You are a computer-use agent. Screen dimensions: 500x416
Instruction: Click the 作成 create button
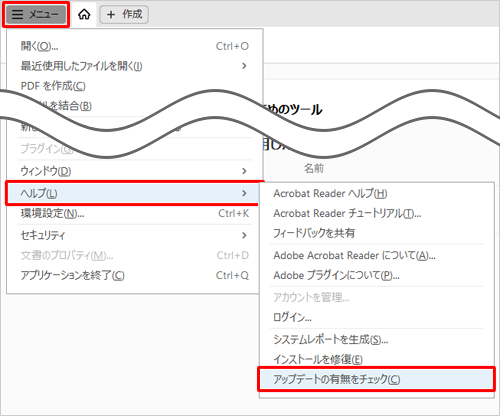pos(124,14)
